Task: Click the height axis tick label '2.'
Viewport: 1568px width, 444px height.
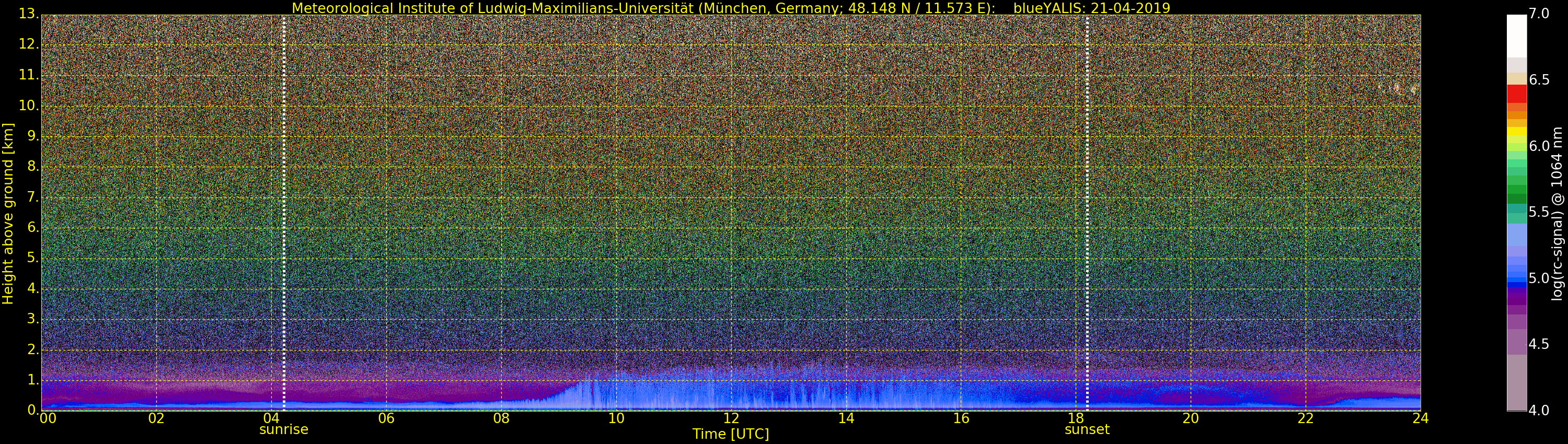Action: pos(33,349)
